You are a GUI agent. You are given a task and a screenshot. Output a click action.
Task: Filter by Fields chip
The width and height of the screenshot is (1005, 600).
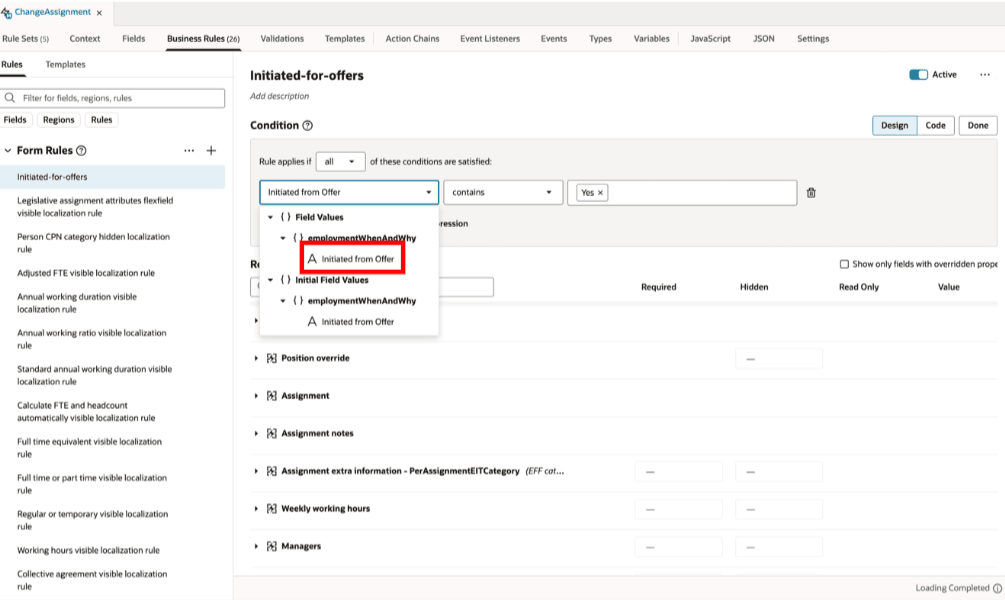pyautogui.click(x=15, y=120)
